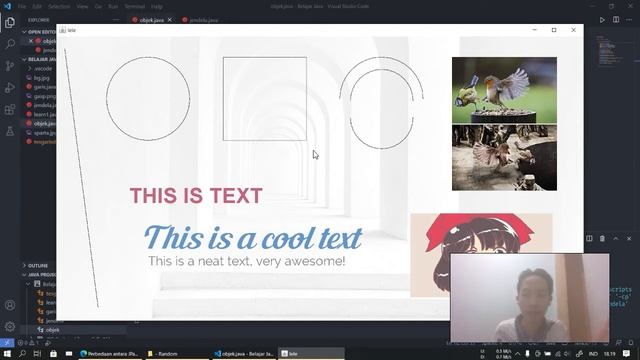Switch to the Random folder taskbar button

coord(176,353)
